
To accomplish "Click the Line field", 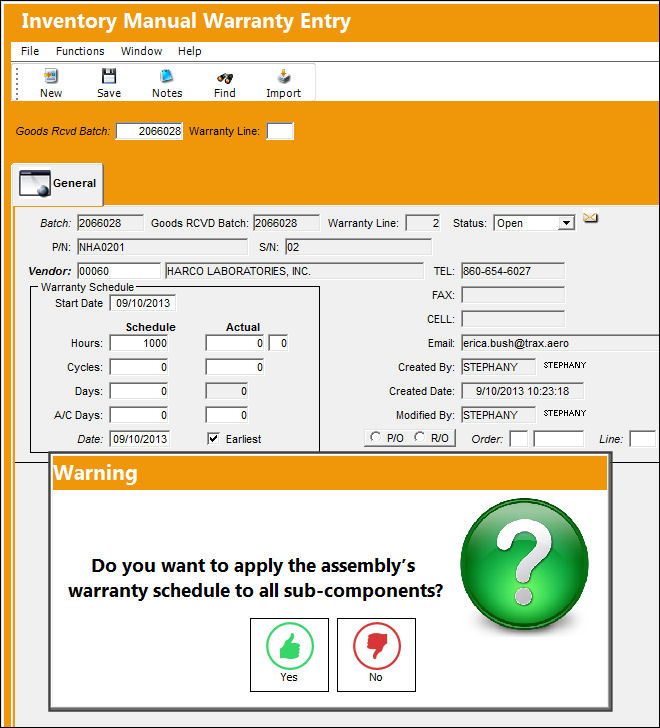I will [642, 439].
